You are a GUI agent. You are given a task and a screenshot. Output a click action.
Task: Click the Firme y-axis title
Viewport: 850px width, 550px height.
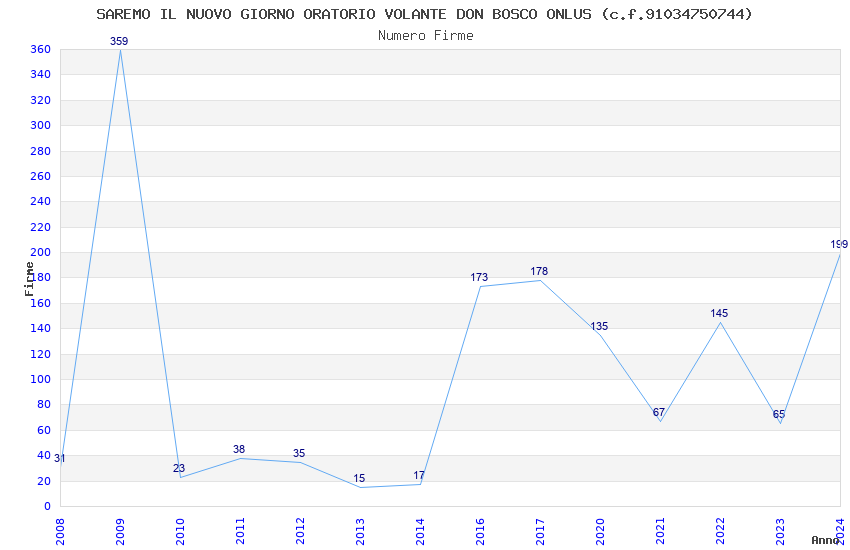click(29, 279)
